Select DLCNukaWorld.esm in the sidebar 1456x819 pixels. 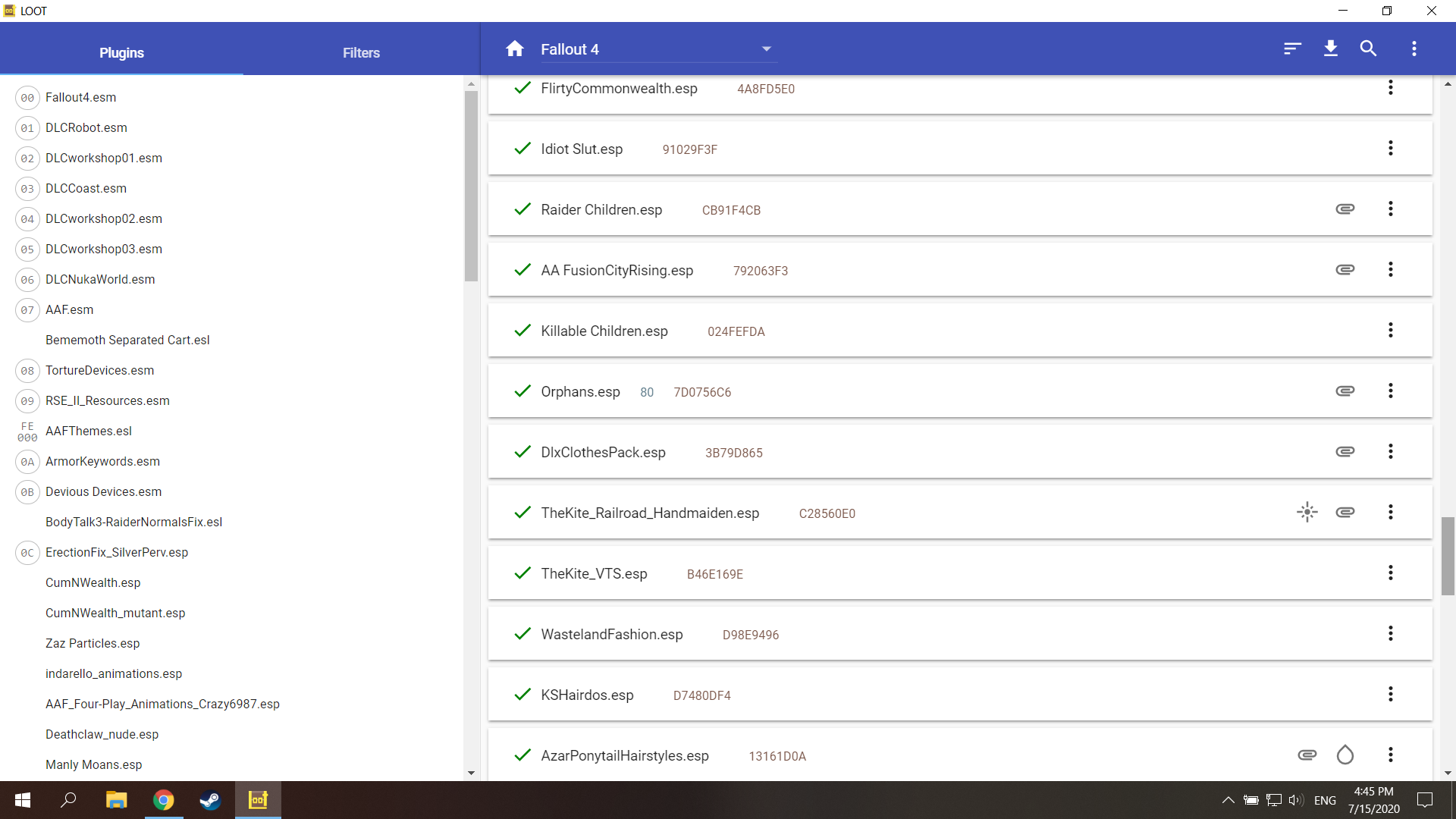tap(100, 279)
